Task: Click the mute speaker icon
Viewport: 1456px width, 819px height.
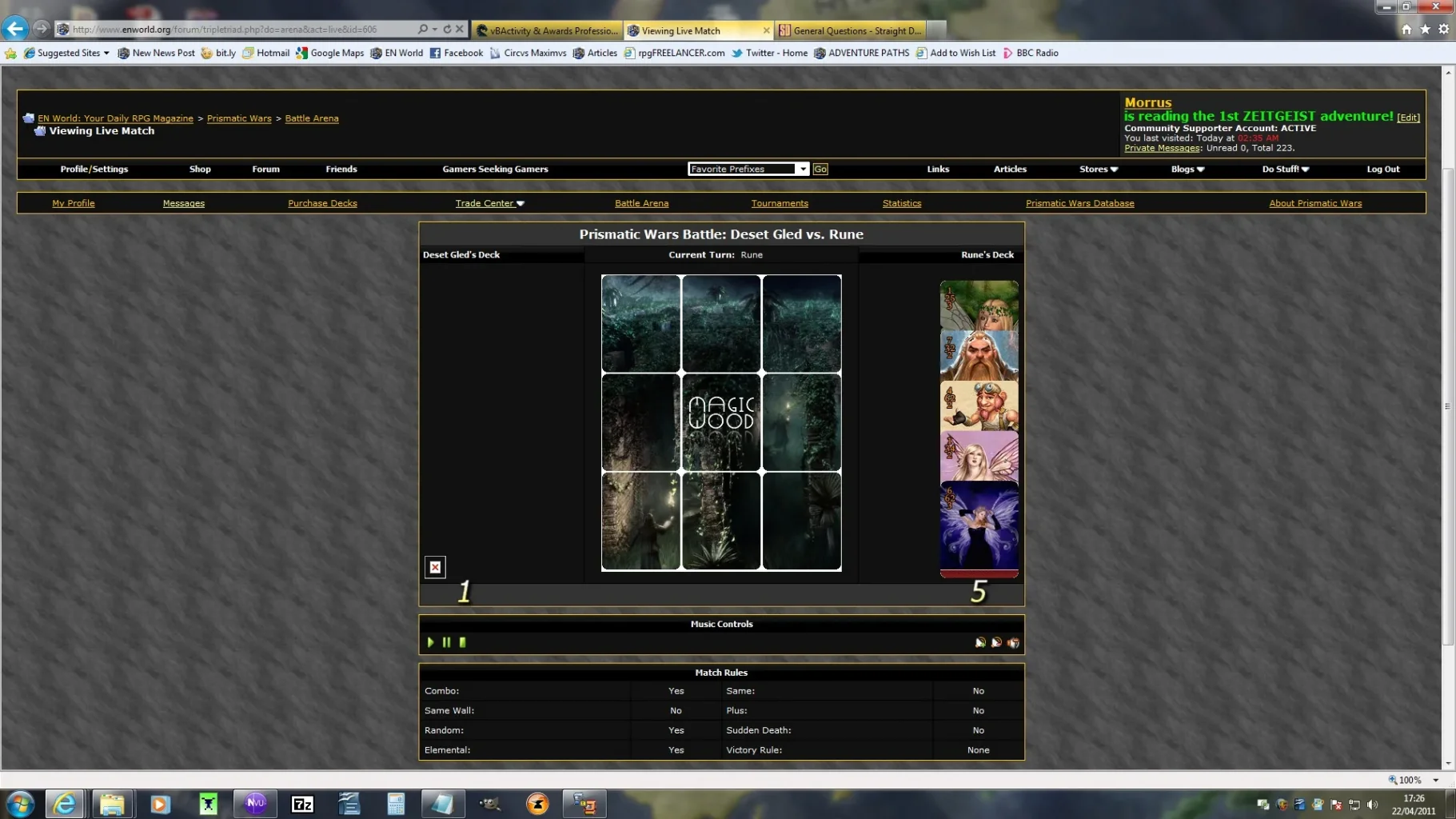Action: [1013, 642]
